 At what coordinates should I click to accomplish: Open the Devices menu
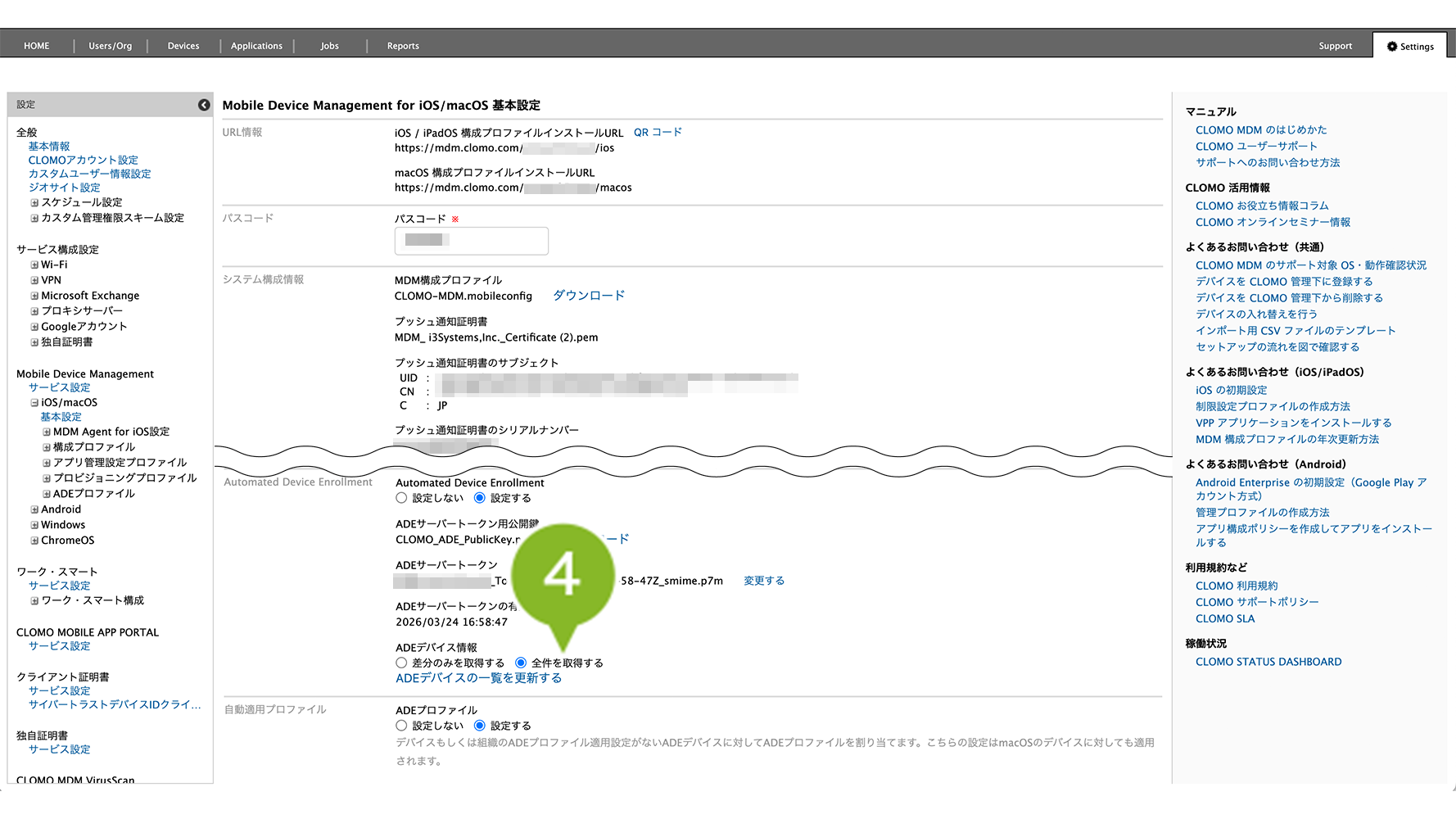pos(183,46)
